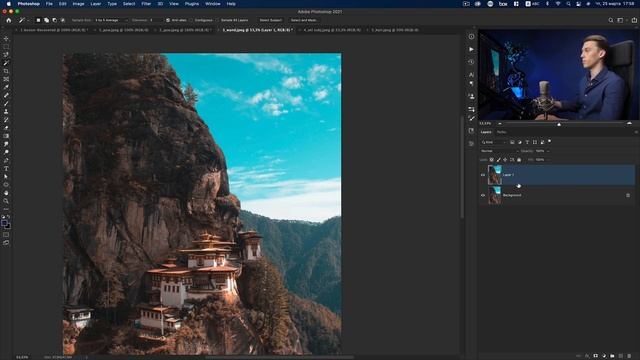Open the Apple menu

click(x=9, y=4)
